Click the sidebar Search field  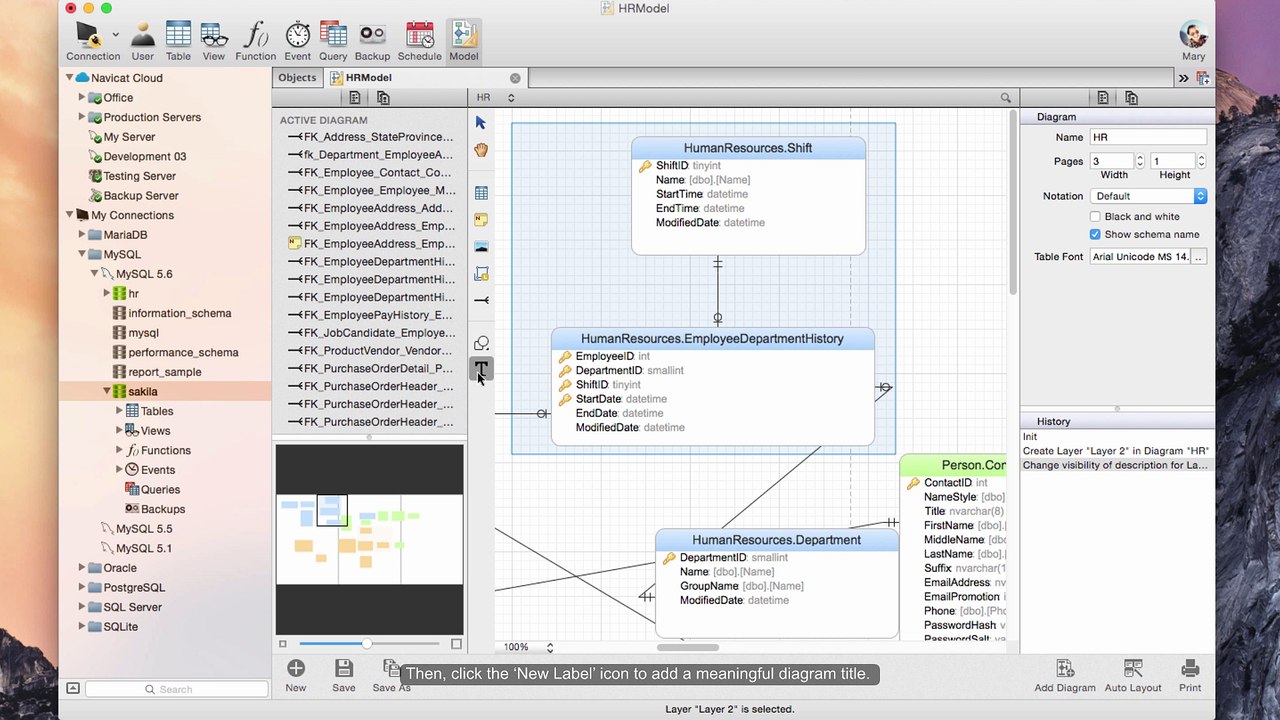click(177, 689)
